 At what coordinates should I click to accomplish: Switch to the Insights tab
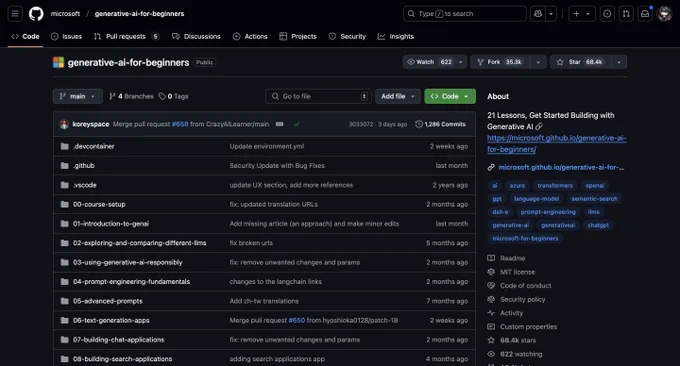396,36
